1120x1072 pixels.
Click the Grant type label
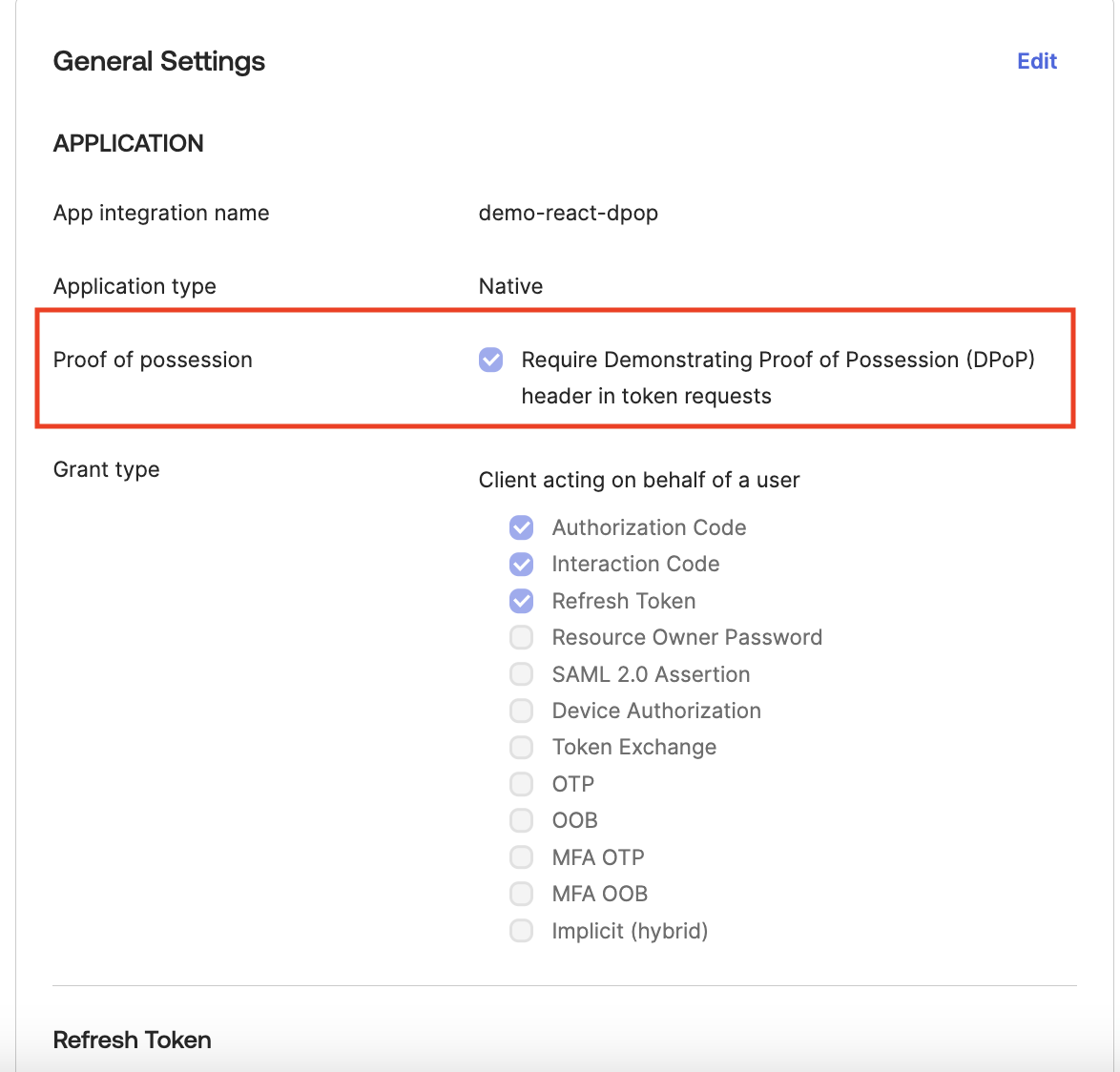(107, 470)
